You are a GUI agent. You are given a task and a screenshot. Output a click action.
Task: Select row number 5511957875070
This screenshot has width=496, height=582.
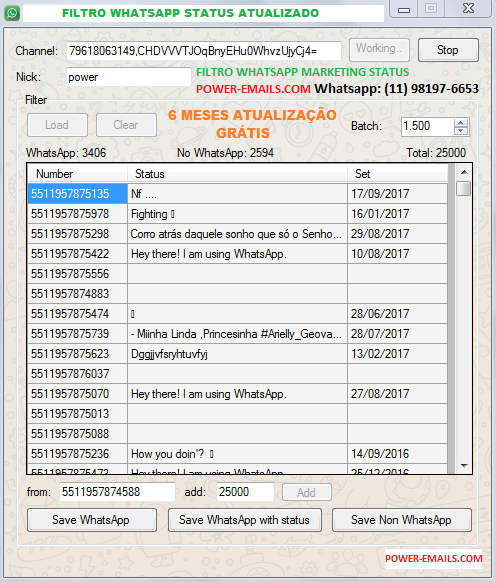[x=78, y=393]
